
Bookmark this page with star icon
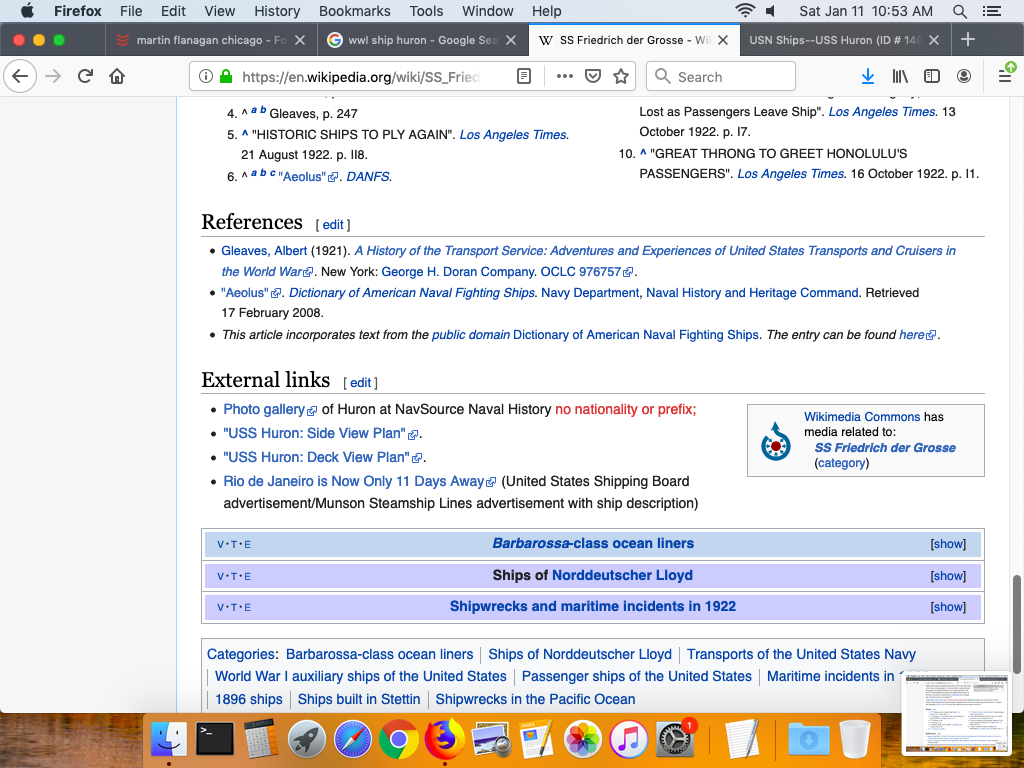tap(620, 76)
